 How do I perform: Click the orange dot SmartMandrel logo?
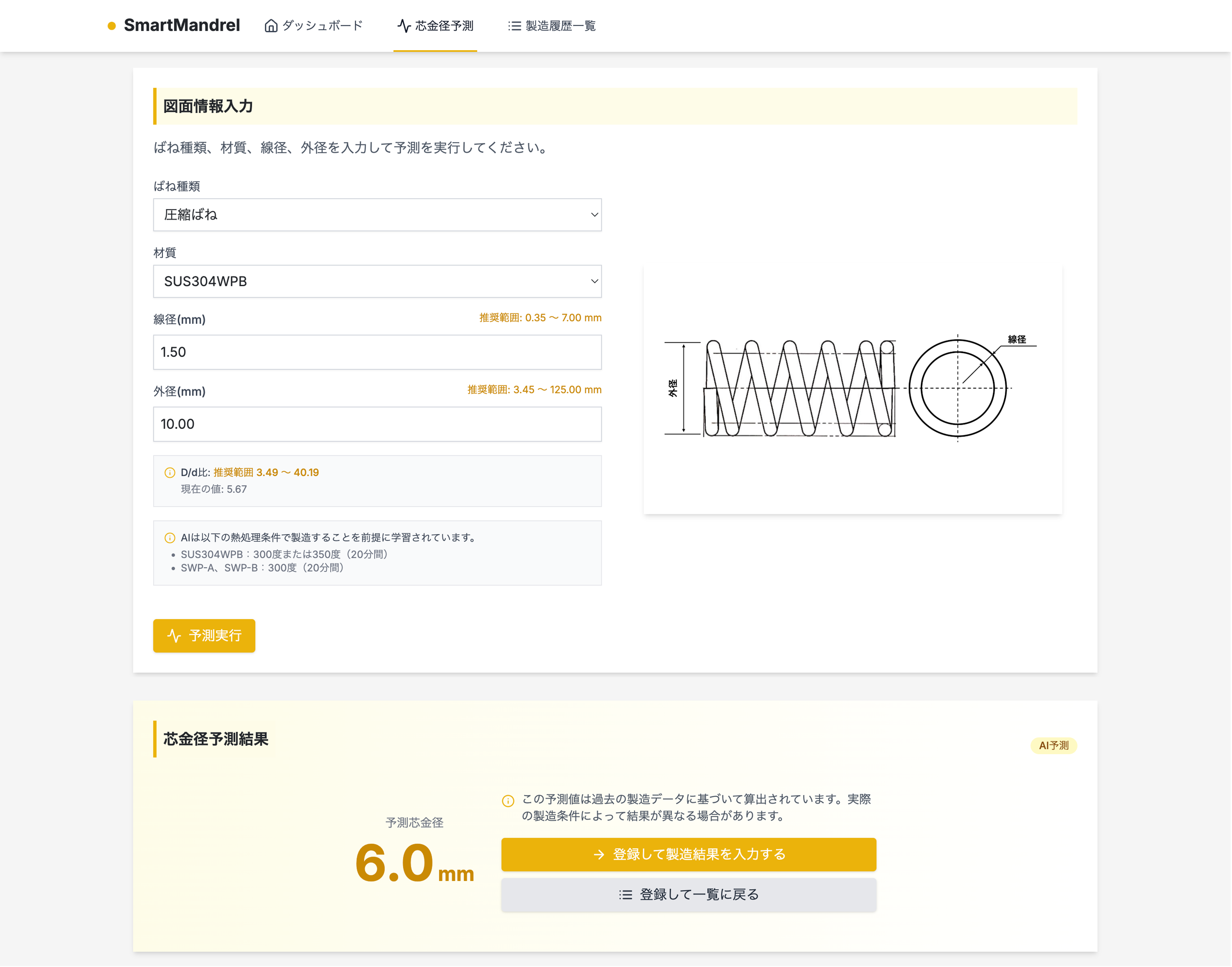(x=112, y=26)
